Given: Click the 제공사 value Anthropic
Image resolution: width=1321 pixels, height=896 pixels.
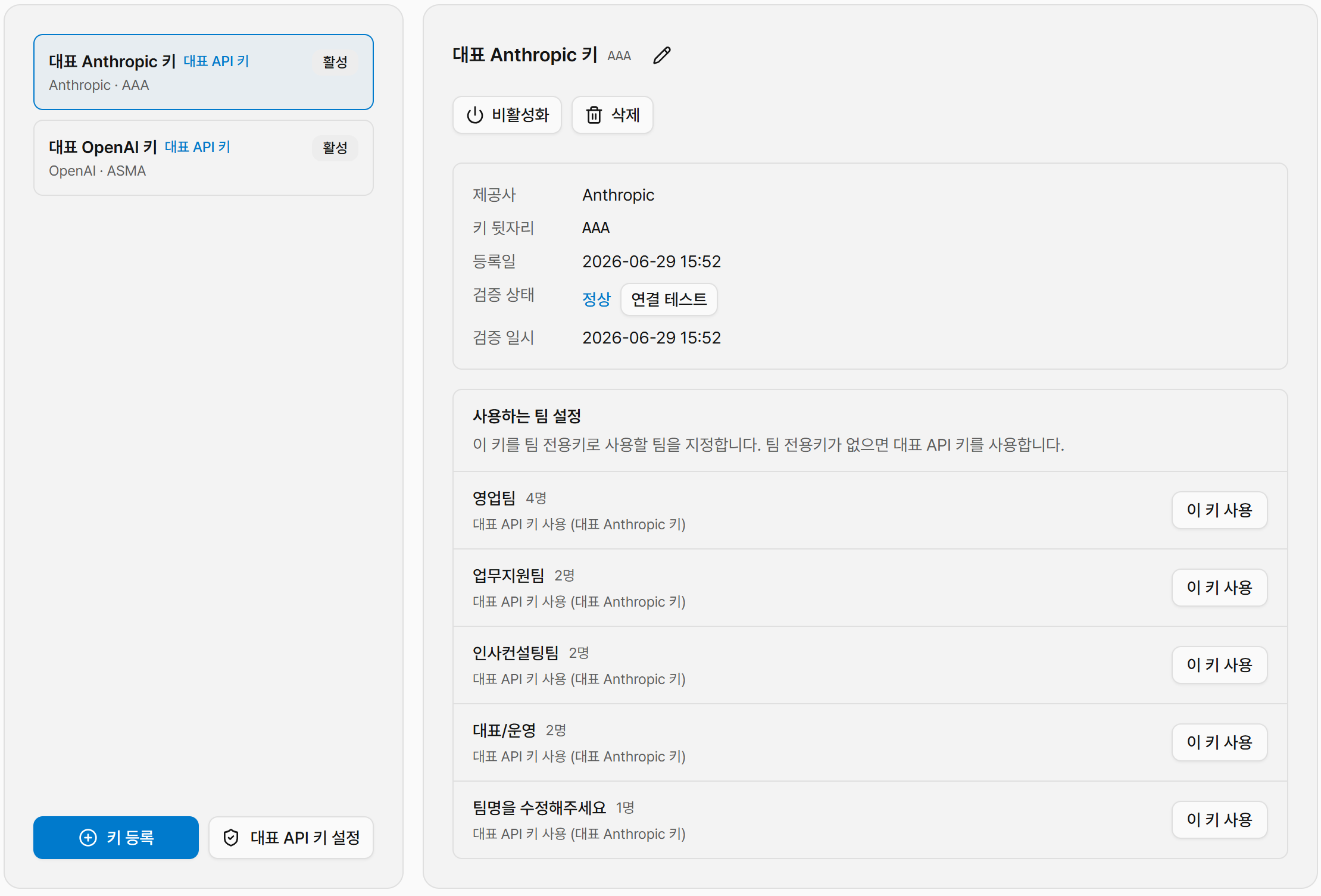Looking at the screenshot, I should click(x=618, y=195).
